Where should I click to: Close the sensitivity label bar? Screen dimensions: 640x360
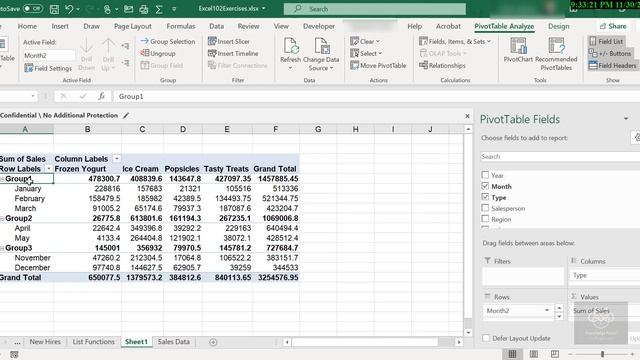click(x=467, y=116)
